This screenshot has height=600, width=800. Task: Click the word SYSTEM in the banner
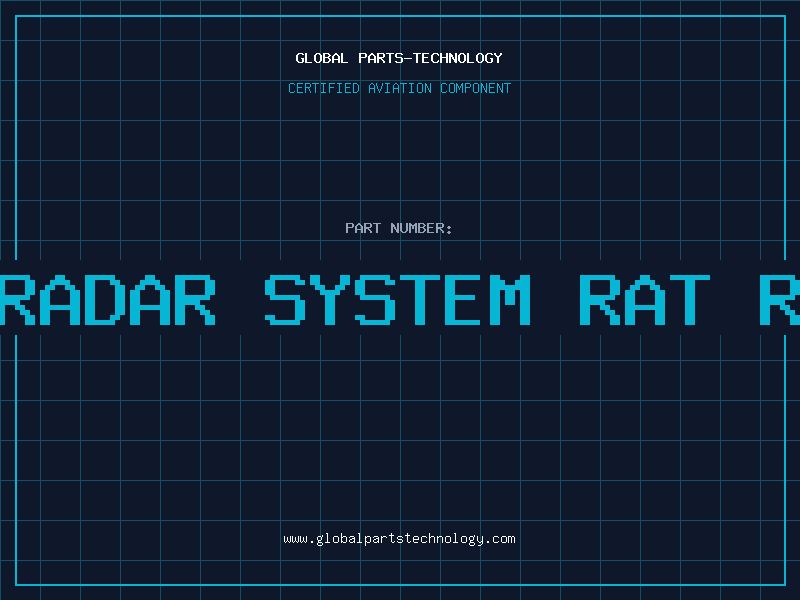click(398, 300)
